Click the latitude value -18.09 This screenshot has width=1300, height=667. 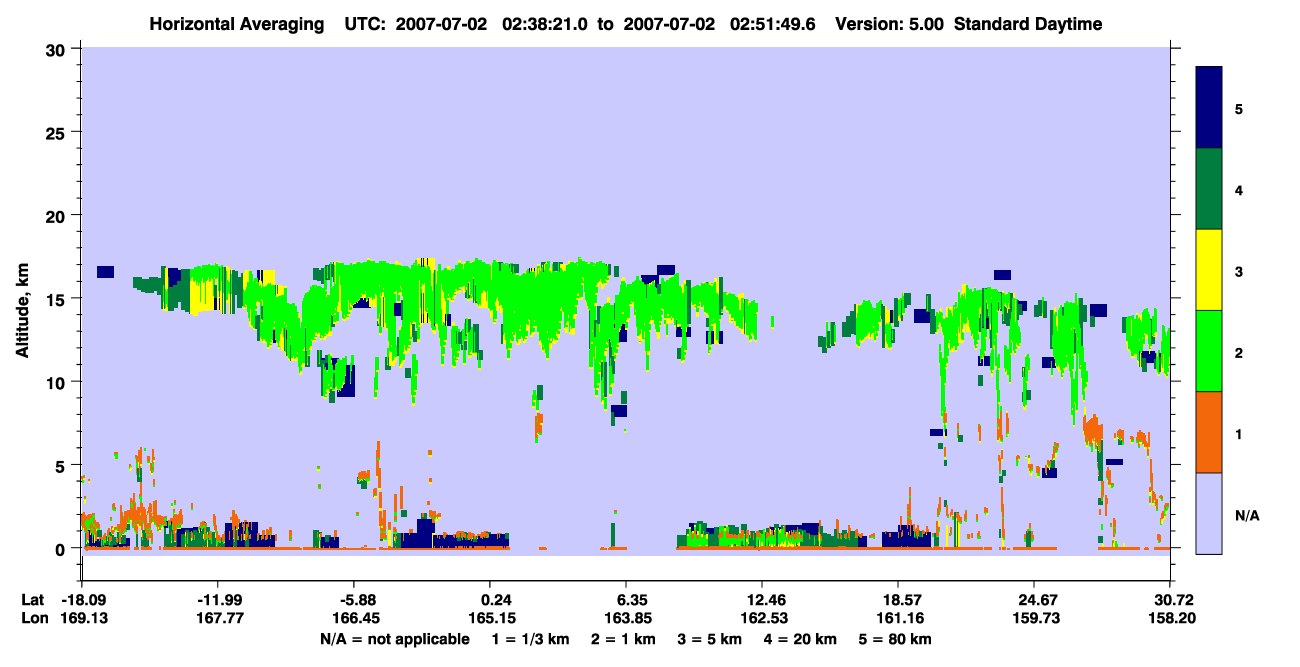point(82,600)
